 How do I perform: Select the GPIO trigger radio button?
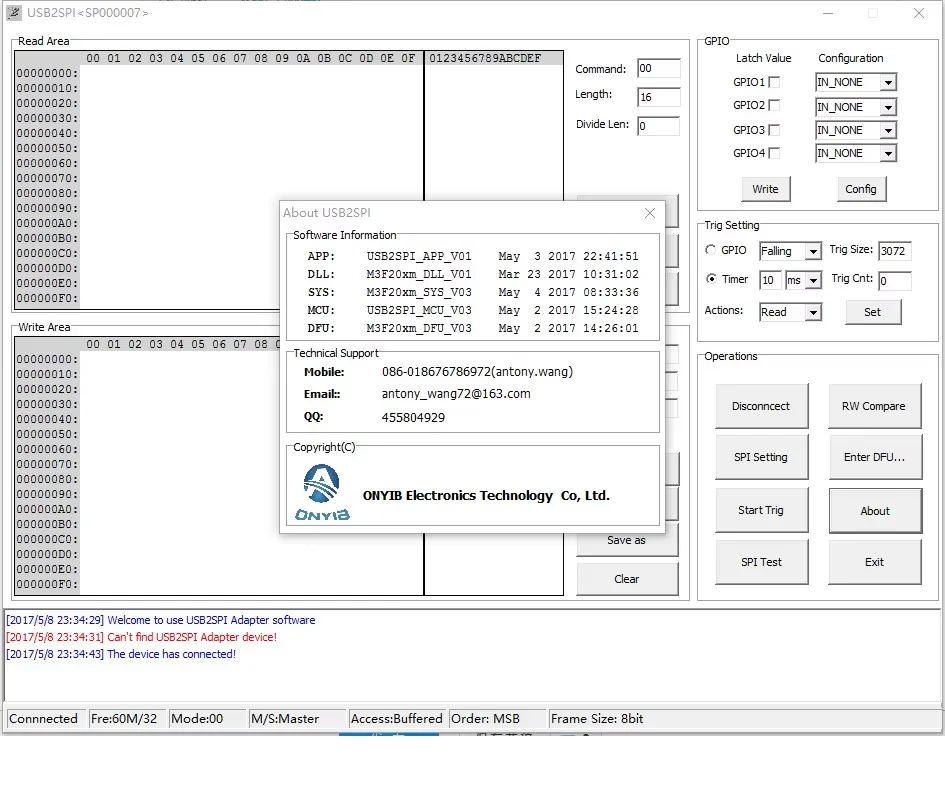tap(711, 251)
